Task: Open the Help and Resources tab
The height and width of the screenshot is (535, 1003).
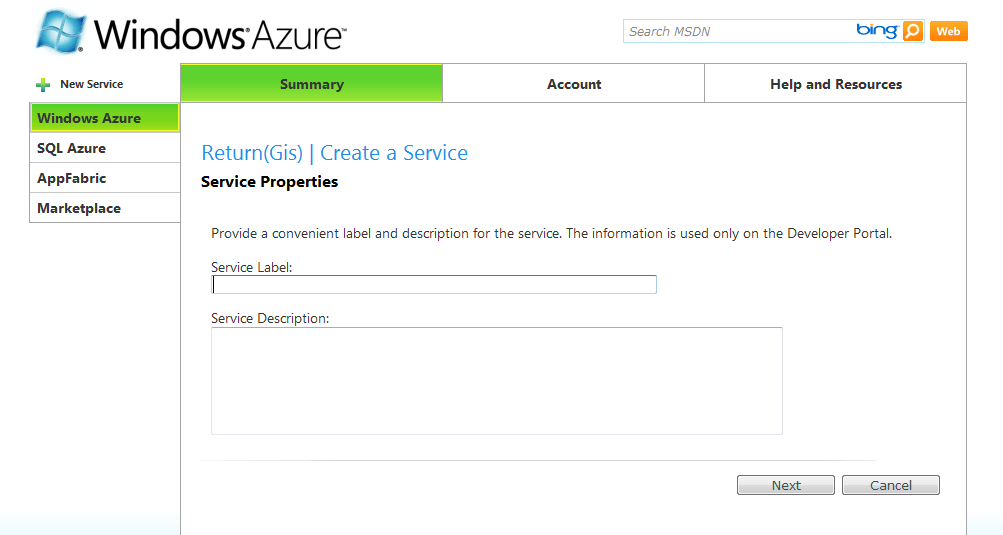Action: [x=835, y=84]
